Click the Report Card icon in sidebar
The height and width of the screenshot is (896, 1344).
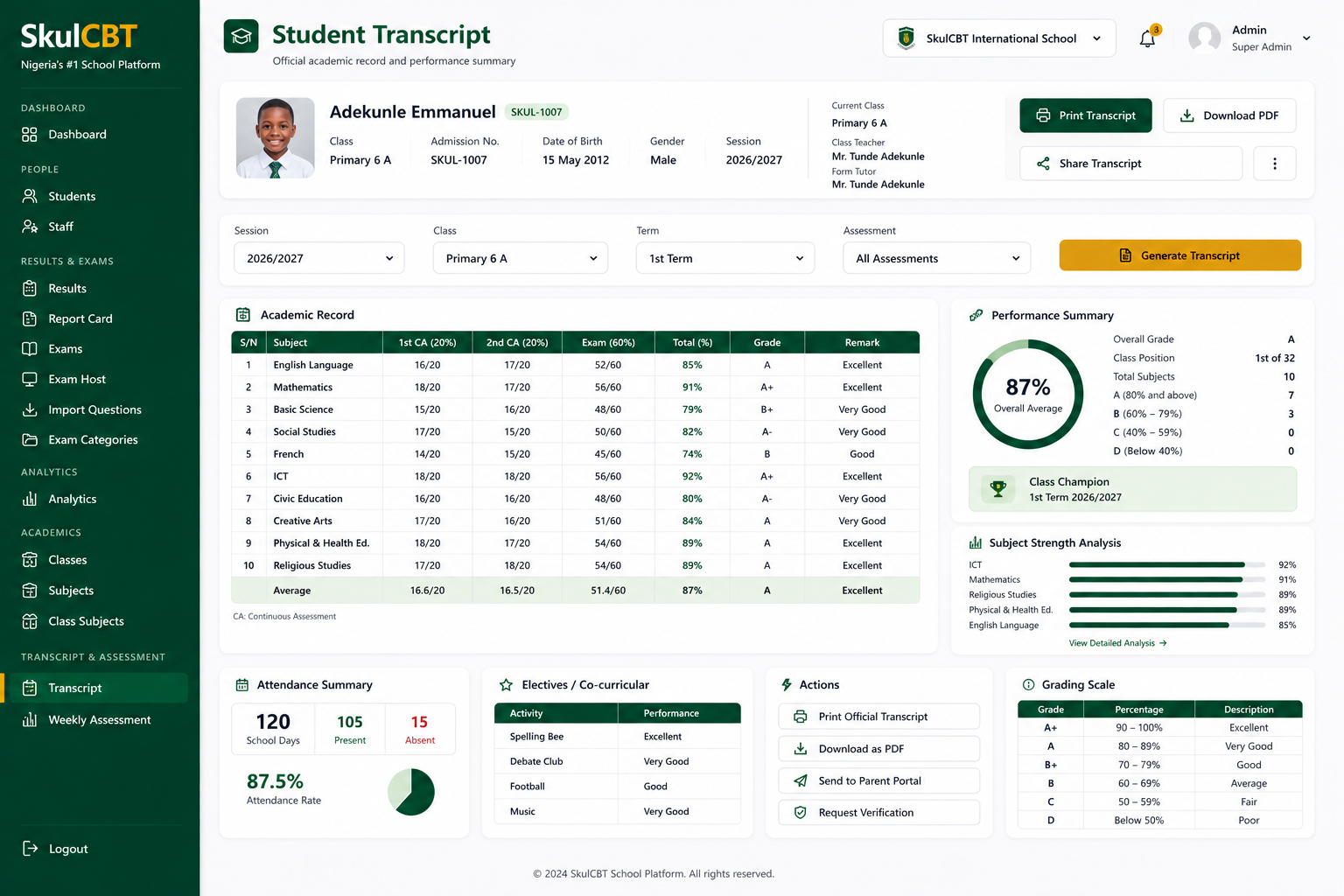[x=30, y=318]
